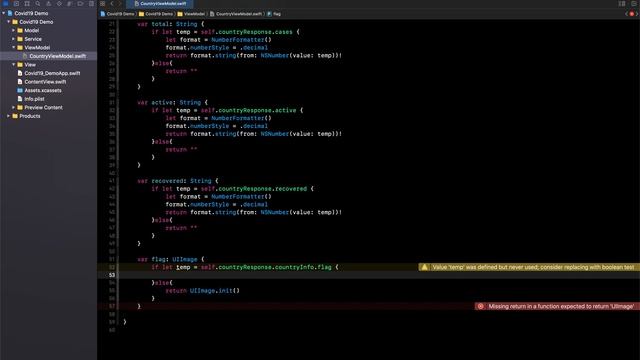Image resolution: width=640 pixels, height=360 pixels.
Task: Click the red error icon on line 57
Action: tap(480, 306)
